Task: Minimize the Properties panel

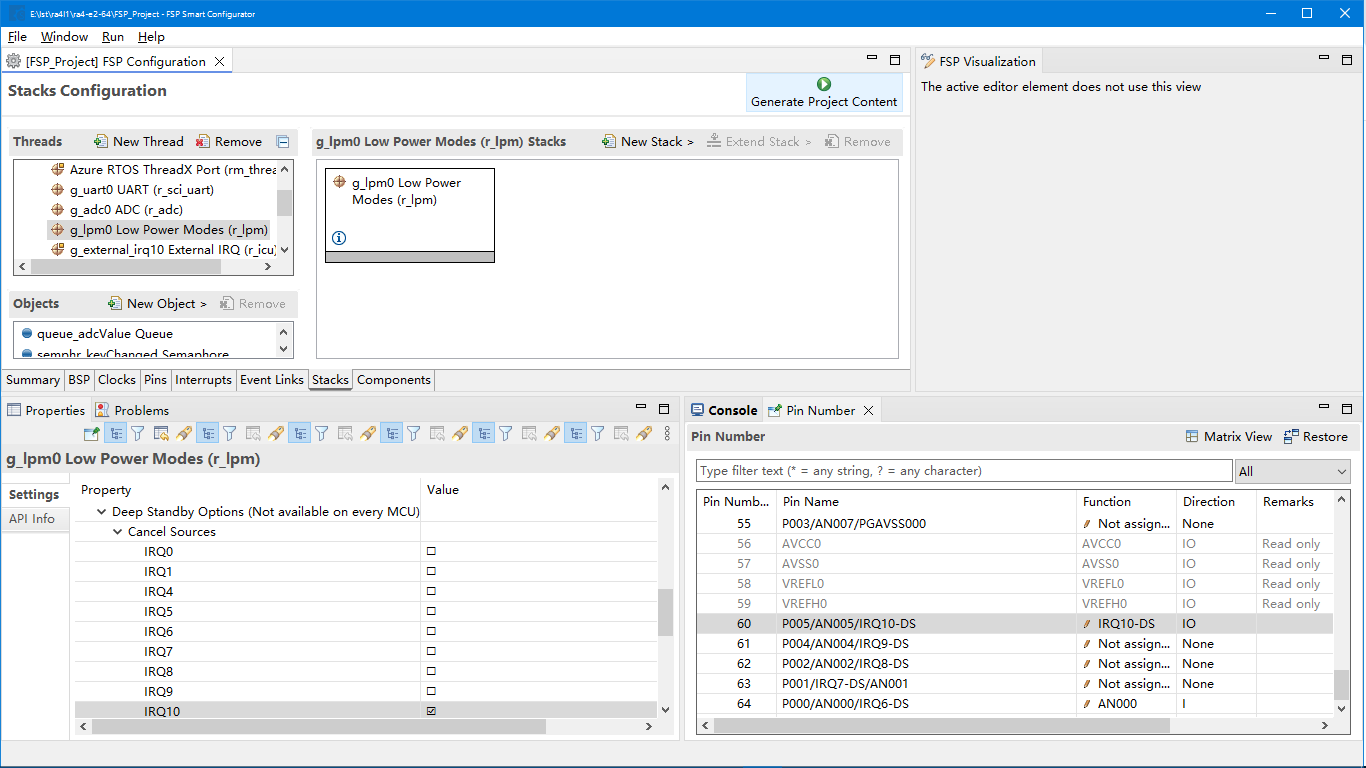Action: click(x=642, y=408)
